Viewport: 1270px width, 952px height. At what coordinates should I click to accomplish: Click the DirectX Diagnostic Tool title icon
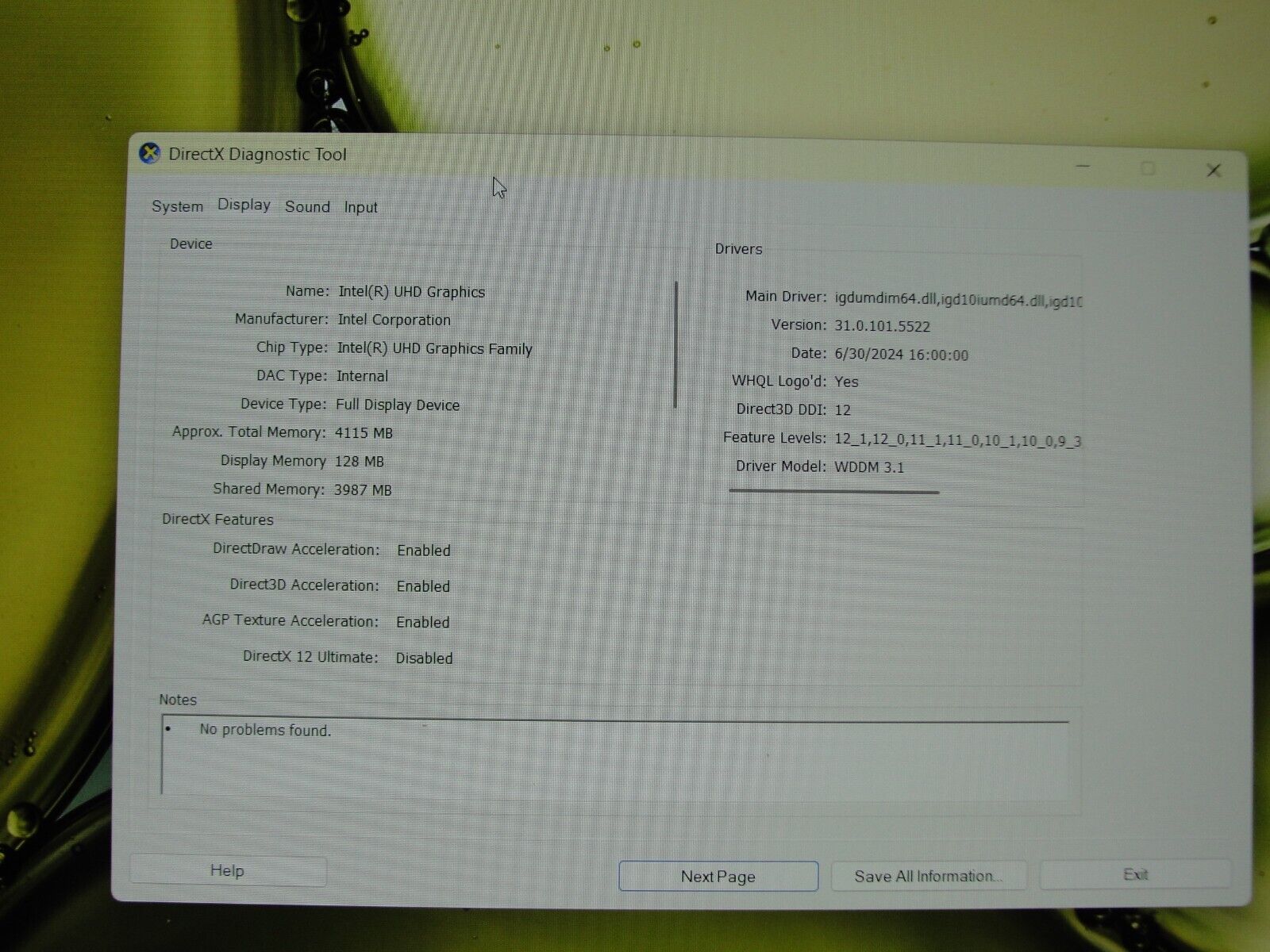[x=149, y=153]
